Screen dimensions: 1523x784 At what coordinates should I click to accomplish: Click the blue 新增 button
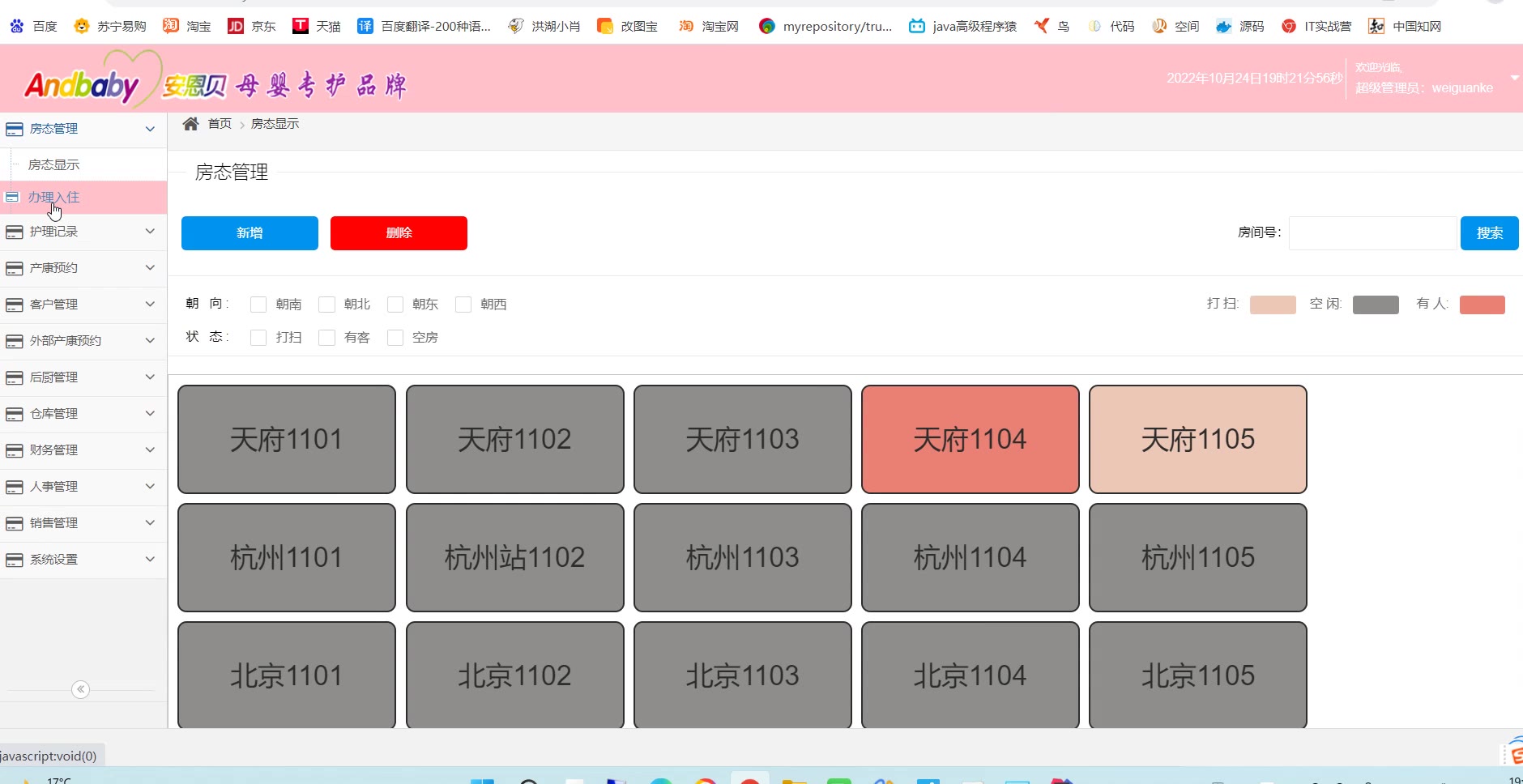250,233
